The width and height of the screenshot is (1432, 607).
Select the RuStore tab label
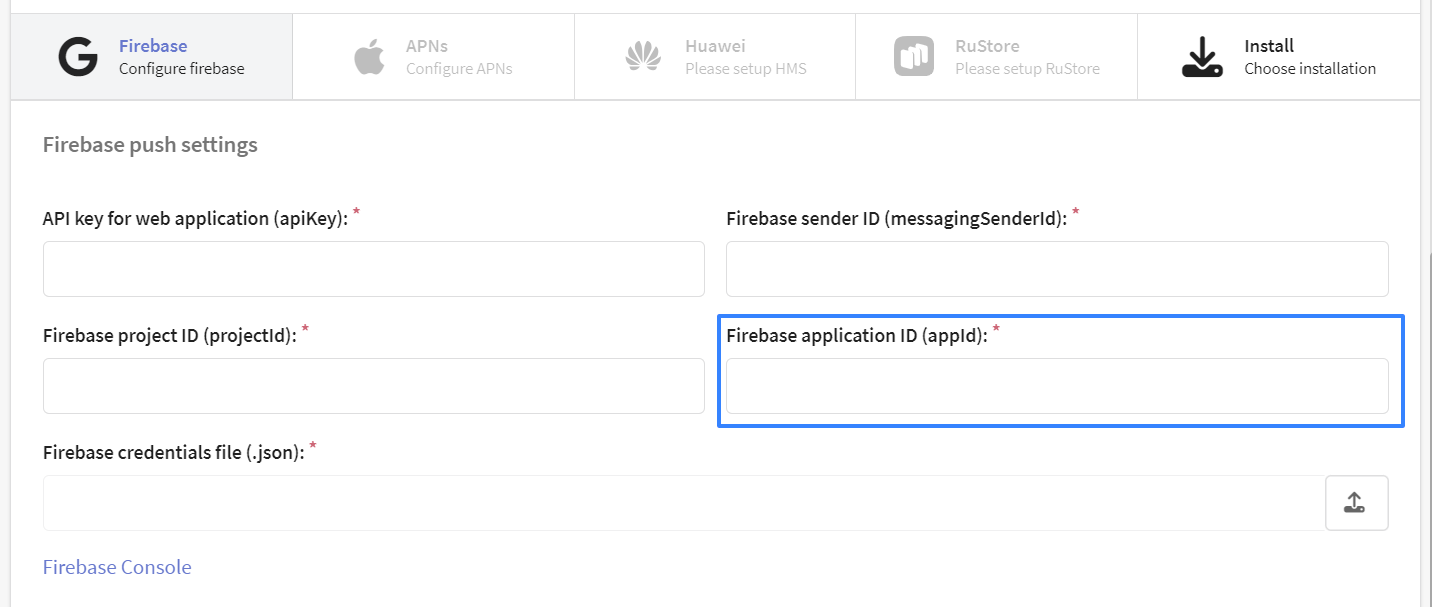987,46
